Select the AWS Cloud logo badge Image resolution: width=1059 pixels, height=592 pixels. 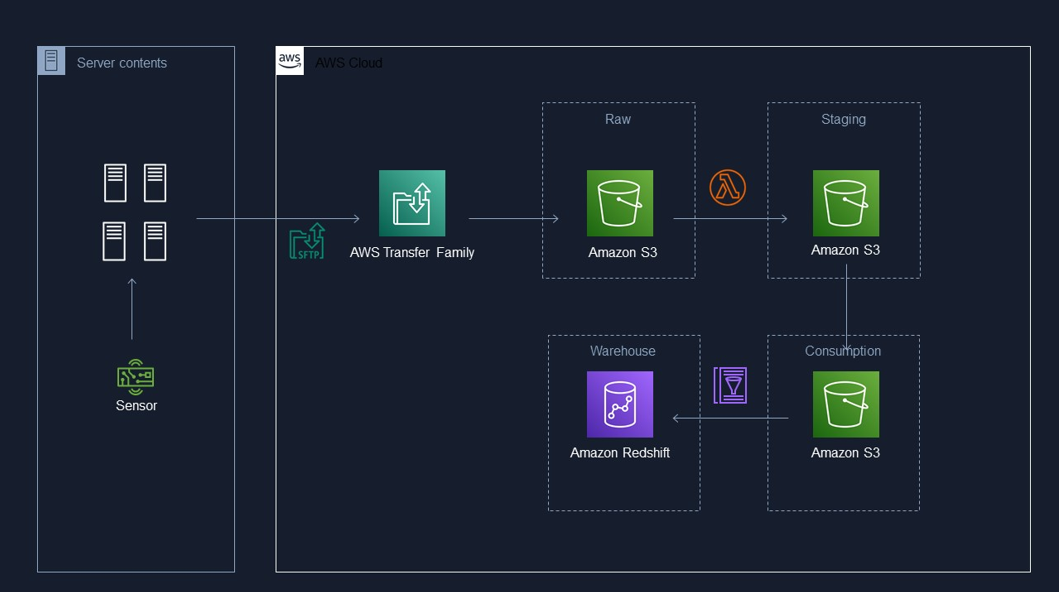(289, 61)
